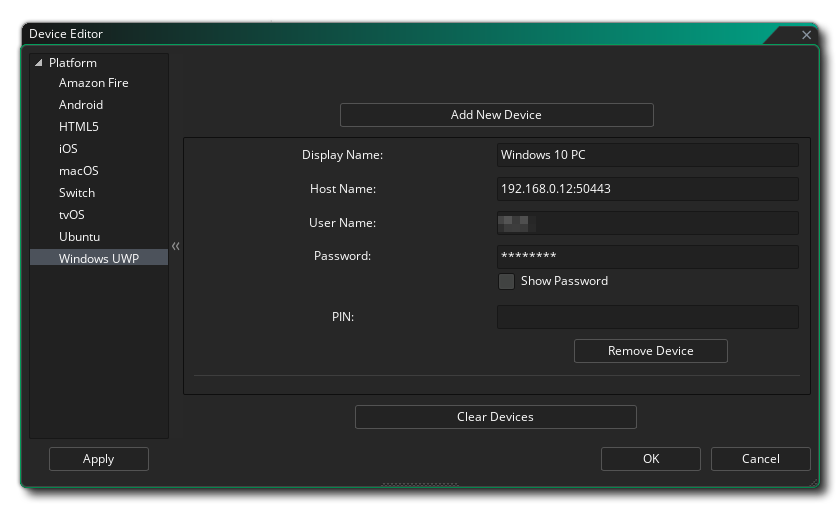This screenshot has height=508, width=840.
Task: Select iOS platform
Action: [68, 149]
